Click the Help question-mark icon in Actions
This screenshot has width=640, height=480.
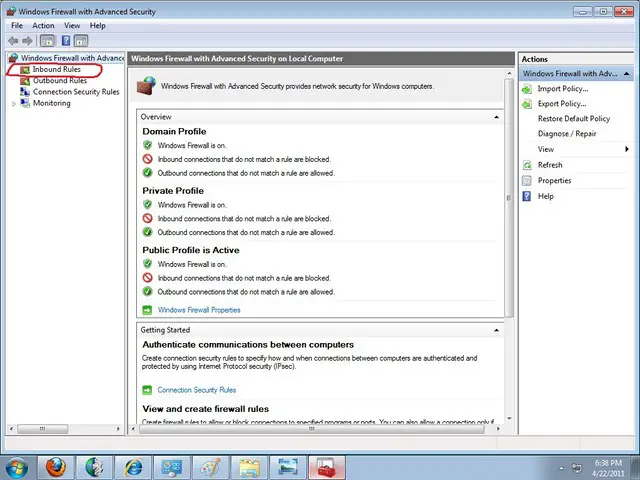(527, 197)
